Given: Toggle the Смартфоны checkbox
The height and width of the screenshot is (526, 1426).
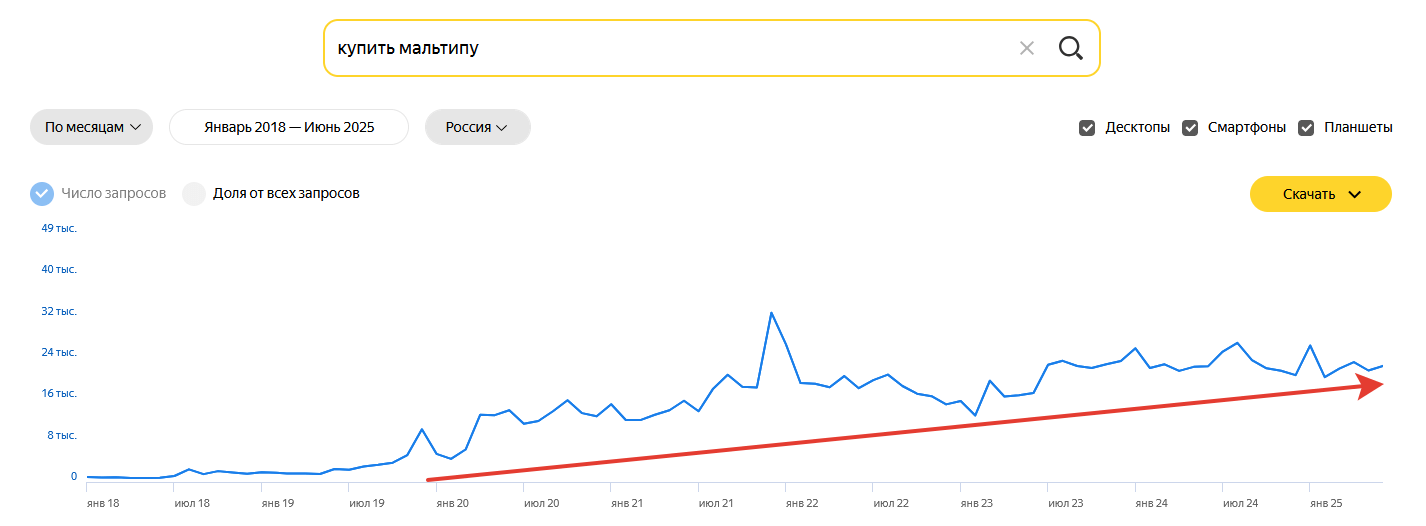Looking at the screenshot, I should (1190, 128).
